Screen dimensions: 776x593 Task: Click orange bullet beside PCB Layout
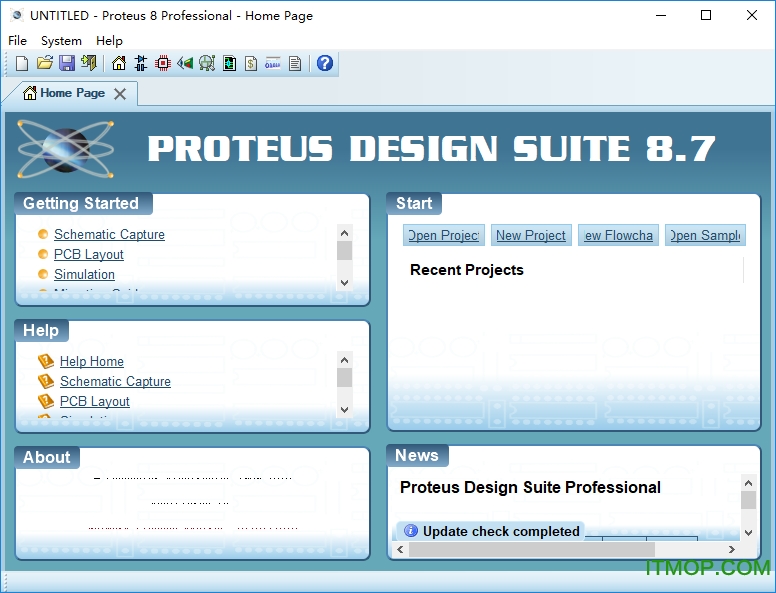pos(43,254)
